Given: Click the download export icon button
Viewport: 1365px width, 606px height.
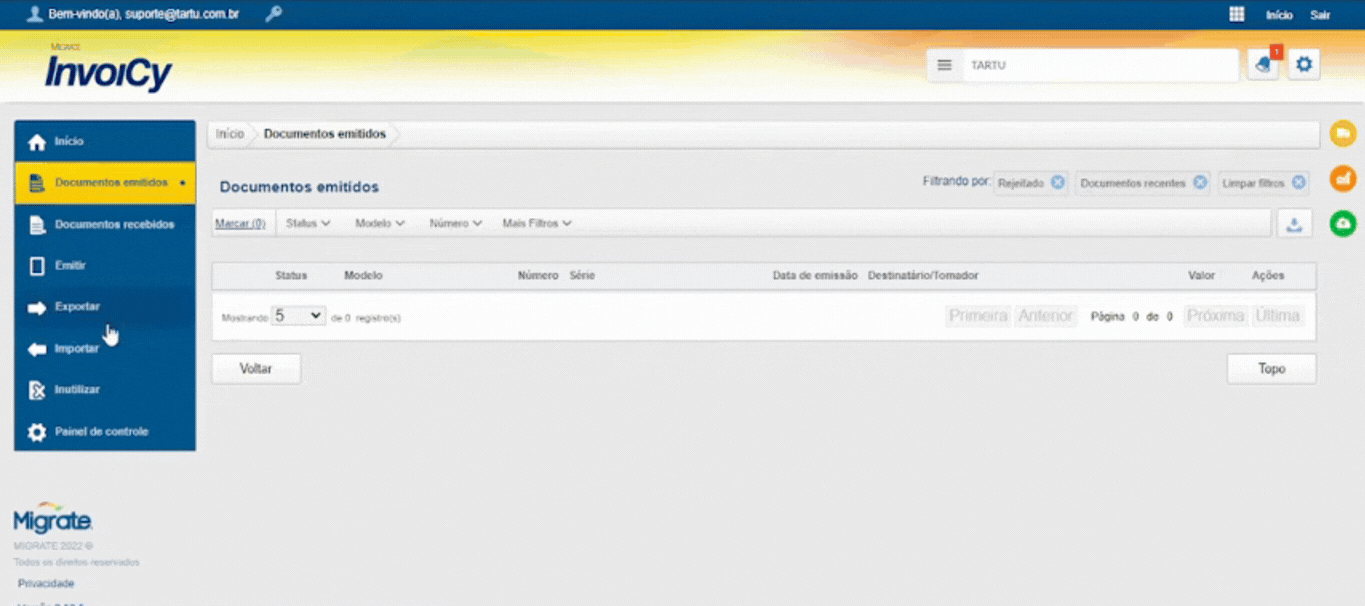Looking at the screenshot, I should [1294, 224].
